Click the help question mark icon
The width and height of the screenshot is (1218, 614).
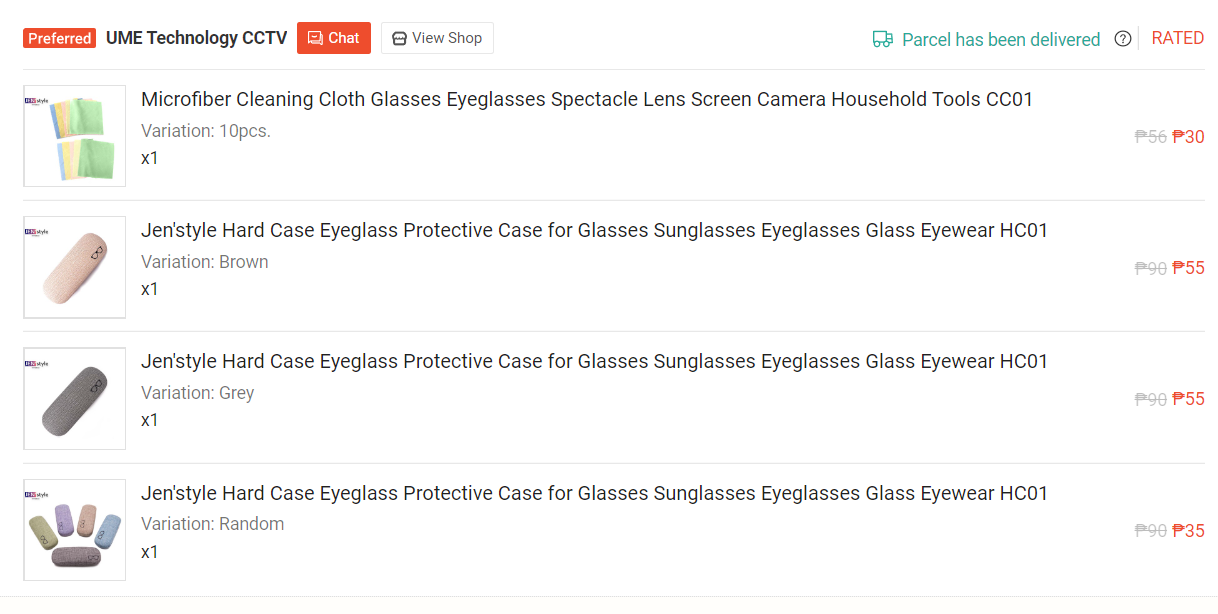click(1123, 39)
